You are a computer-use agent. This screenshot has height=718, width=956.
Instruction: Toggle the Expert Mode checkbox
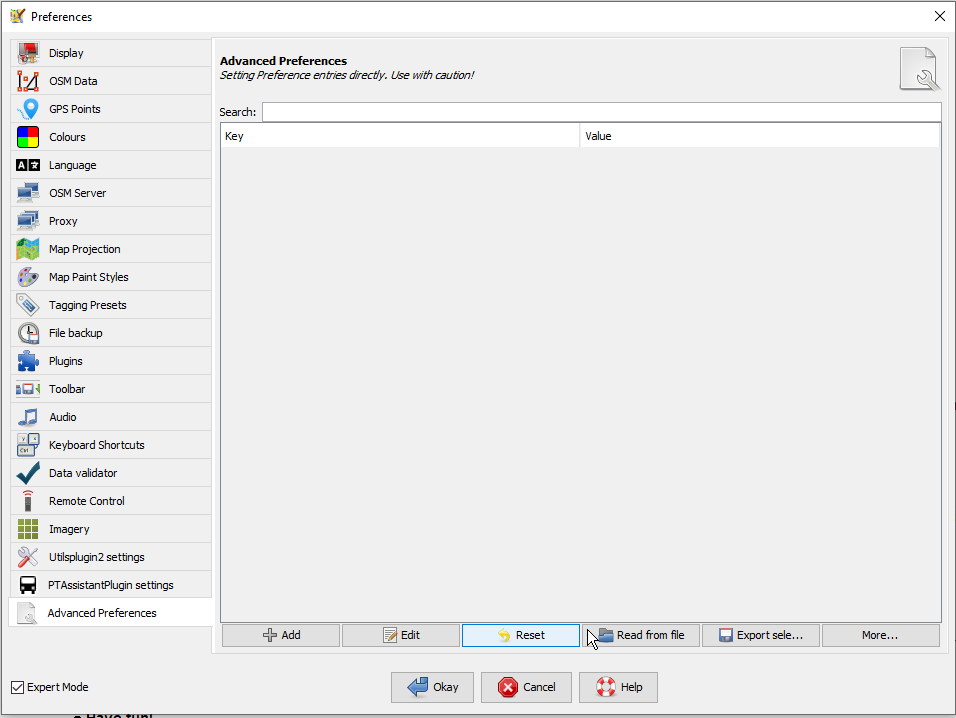[17, 687]
